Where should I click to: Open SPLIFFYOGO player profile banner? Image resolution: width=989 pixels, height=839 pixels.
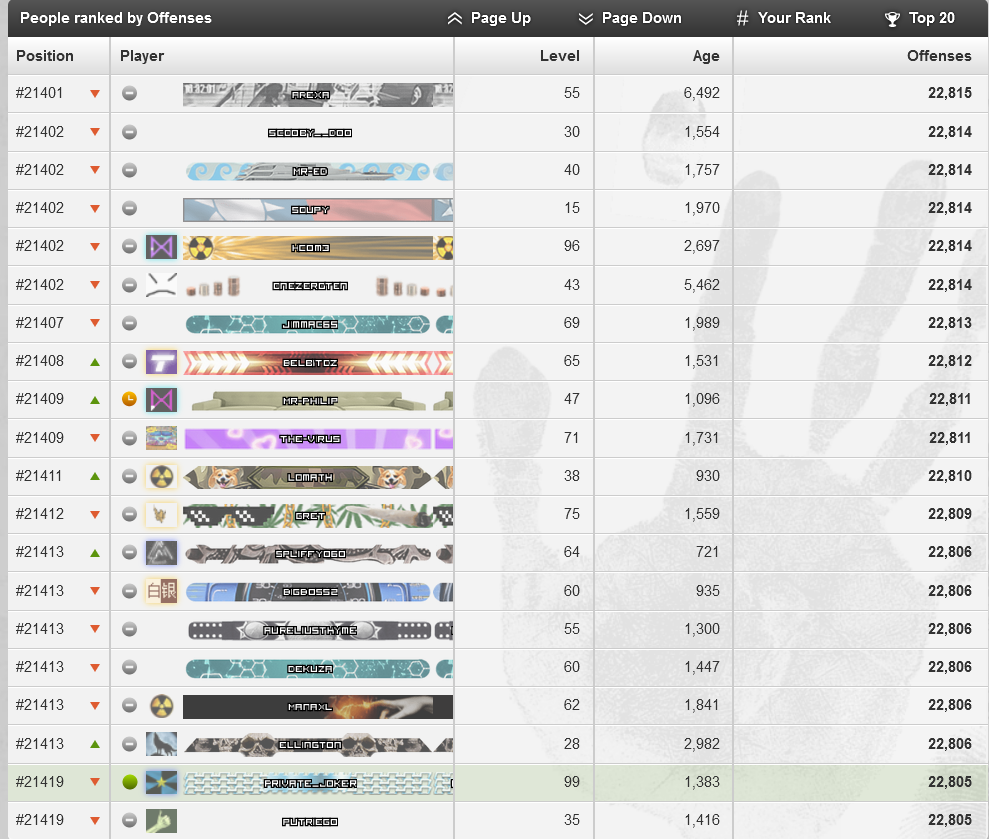(318, 553)
